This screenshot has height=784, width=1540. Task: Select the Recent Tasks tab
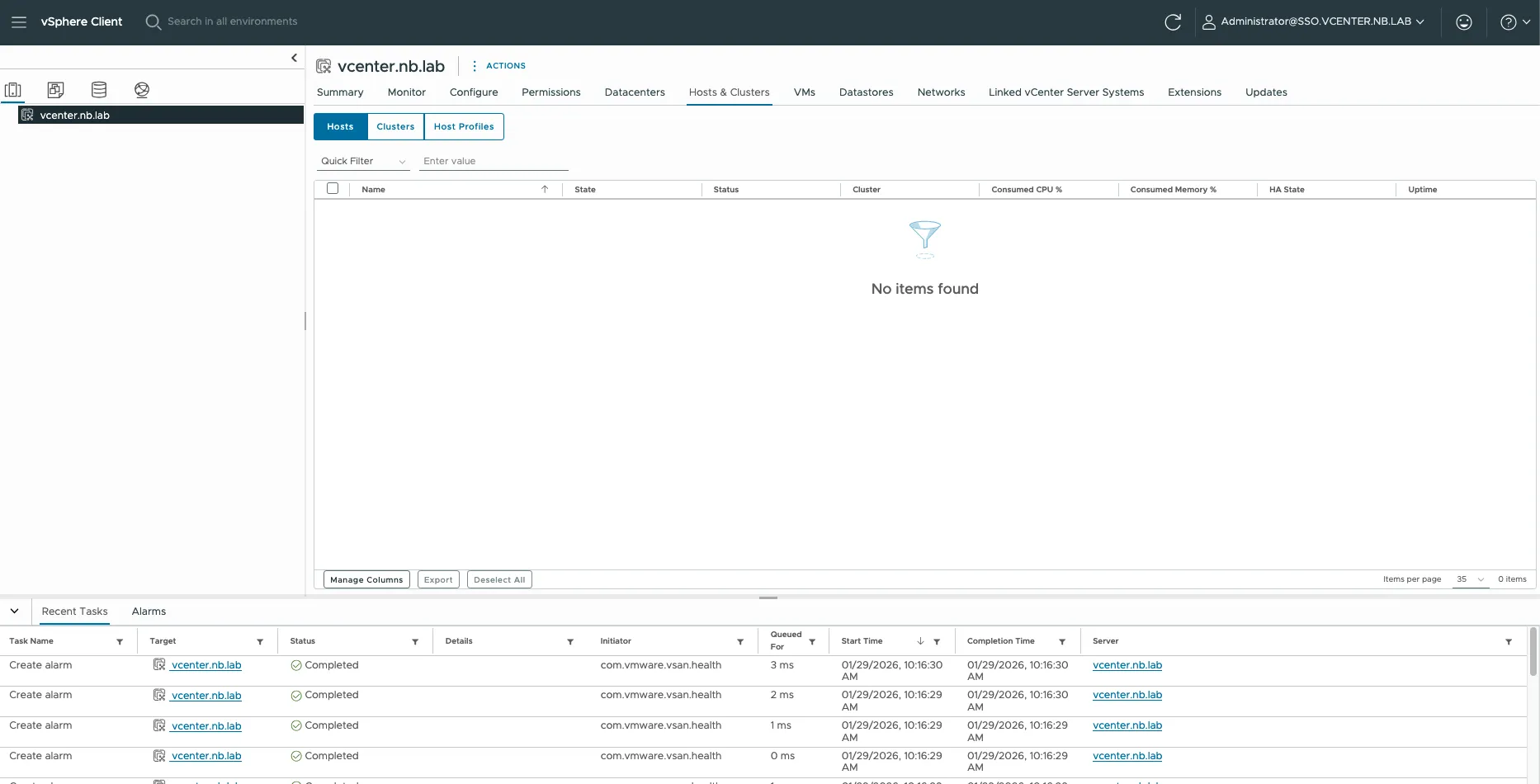(x=74, y=612)
